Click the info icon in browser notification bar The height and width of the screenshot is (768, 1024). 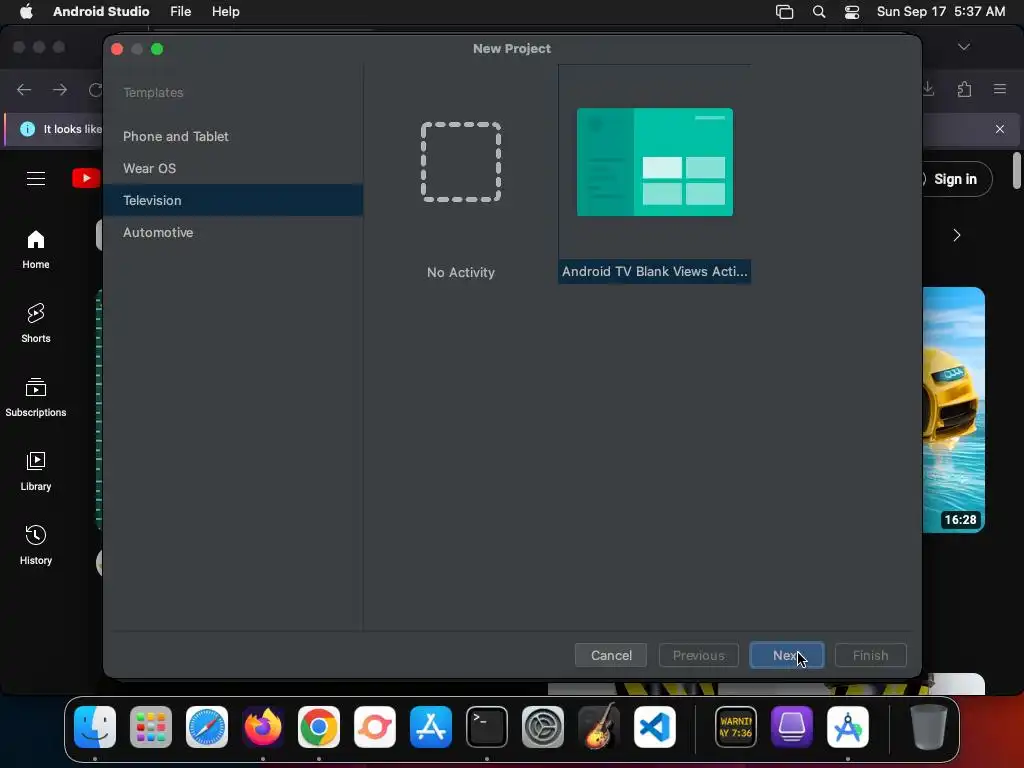pyautogui.click(x=27, y=129)
